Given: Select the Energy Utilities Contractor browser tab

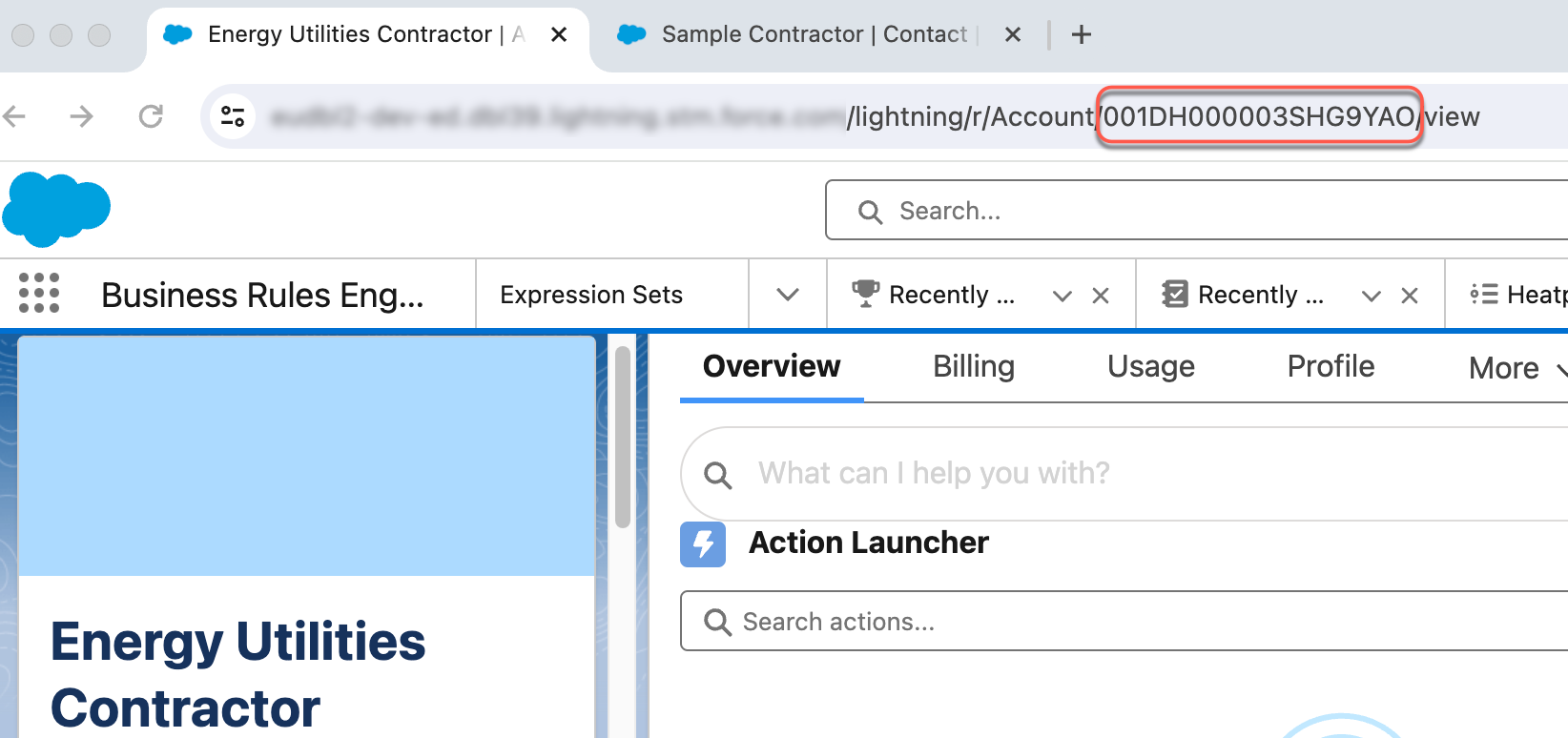Looking at the screenshot, I should 366,35.
